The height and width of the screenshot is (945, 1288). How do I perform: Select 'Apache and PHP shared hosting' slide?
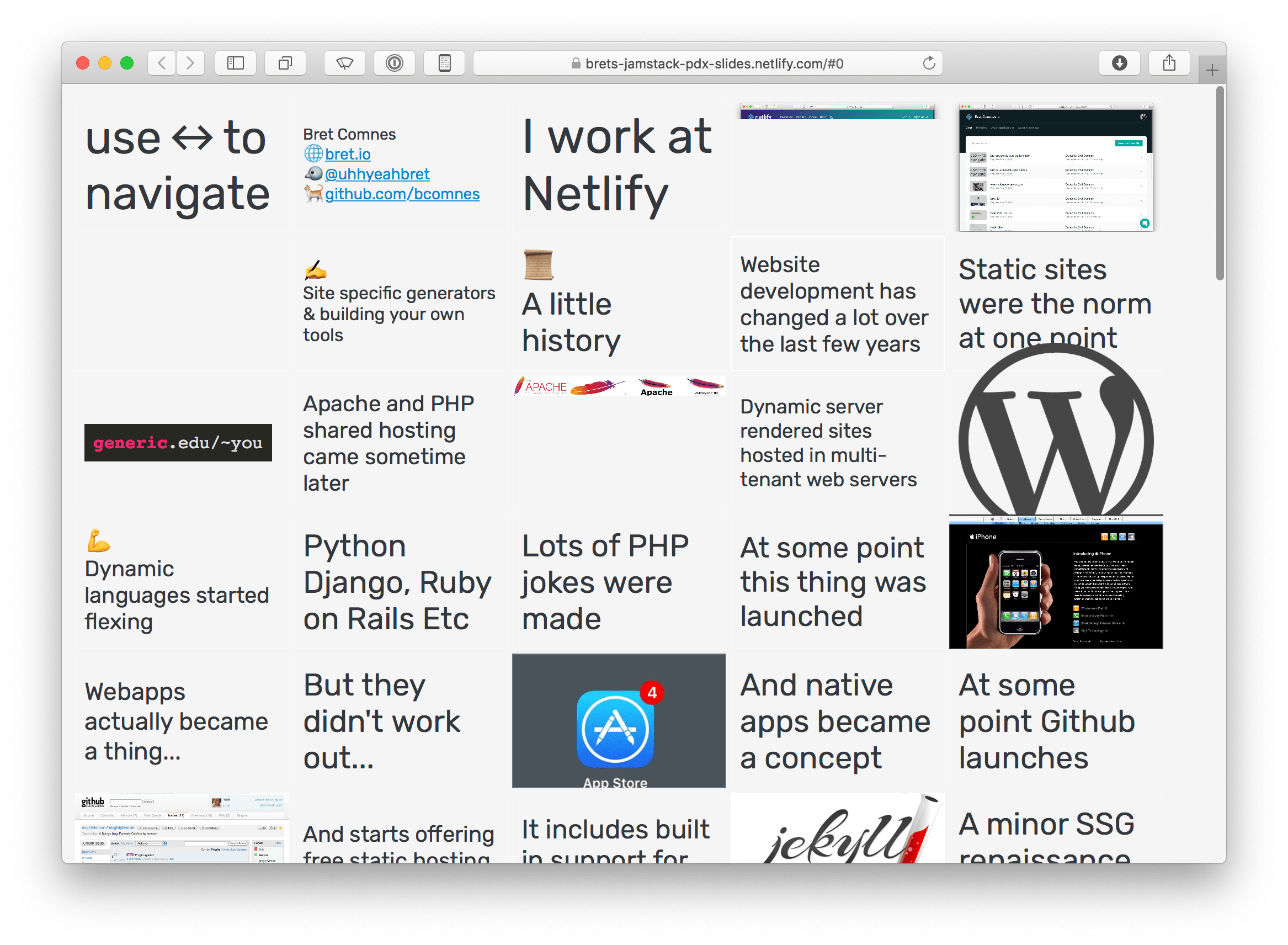pos(400,442)
